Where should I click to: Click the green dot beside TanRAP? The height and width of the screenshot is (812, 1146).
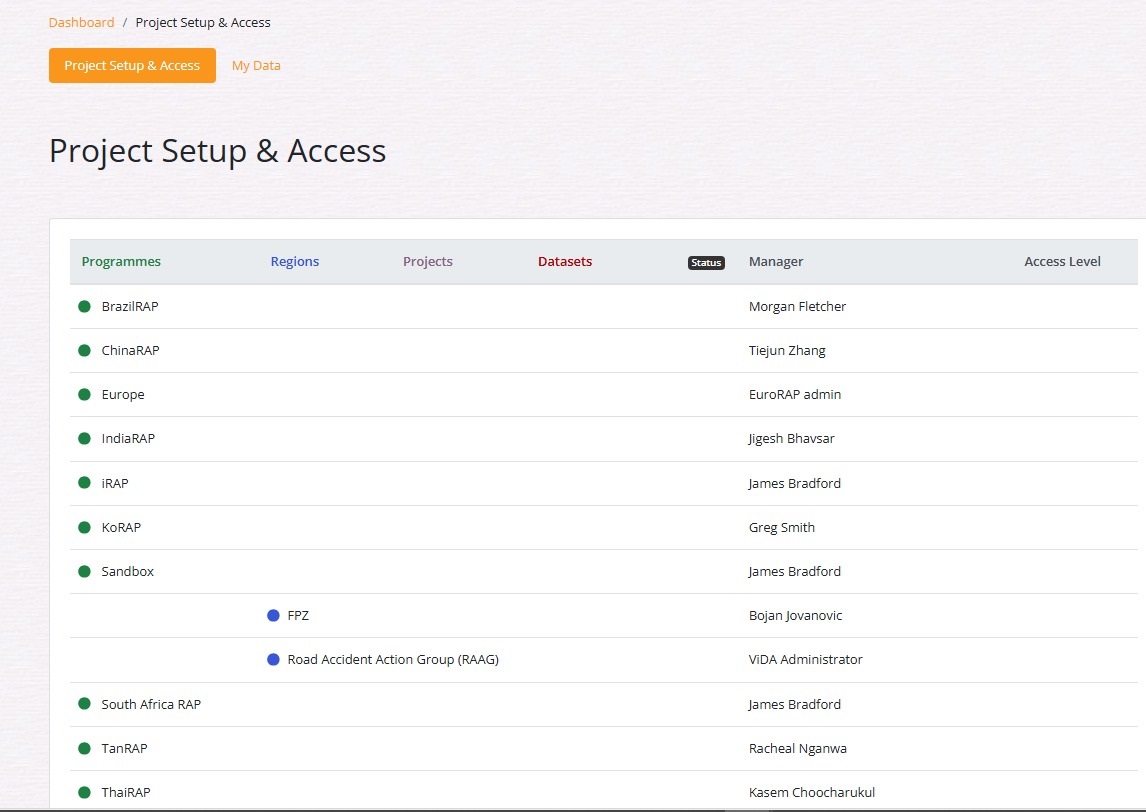click(x=85, y=748)
